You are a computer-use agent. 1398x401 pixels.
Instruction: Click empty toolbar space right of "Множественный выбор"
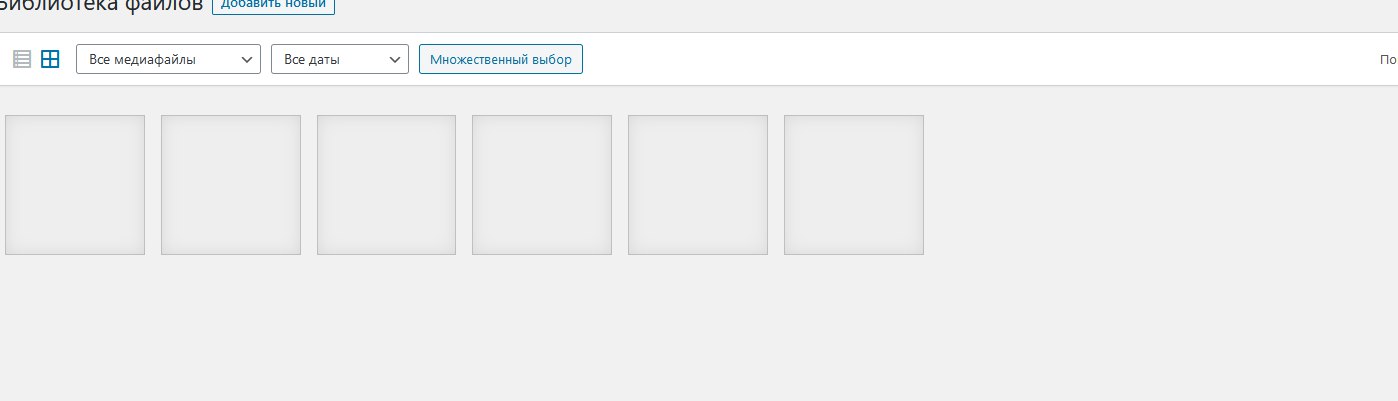tap(980, 59)
